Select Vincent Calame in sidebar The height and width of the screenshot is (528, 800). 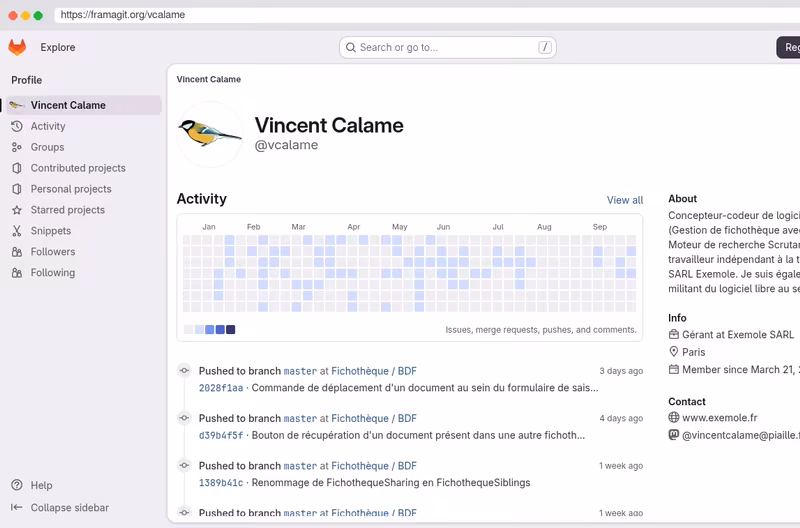(x=84, y=105)
